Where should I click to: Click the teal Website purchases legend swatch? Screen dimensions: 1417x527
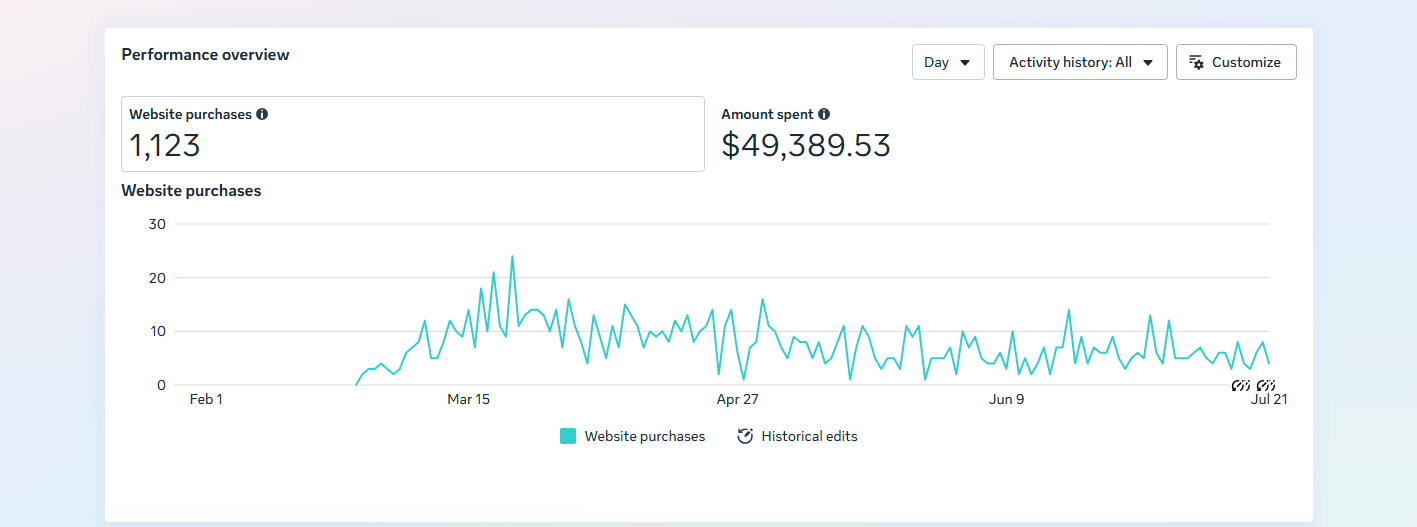[568, 436]
